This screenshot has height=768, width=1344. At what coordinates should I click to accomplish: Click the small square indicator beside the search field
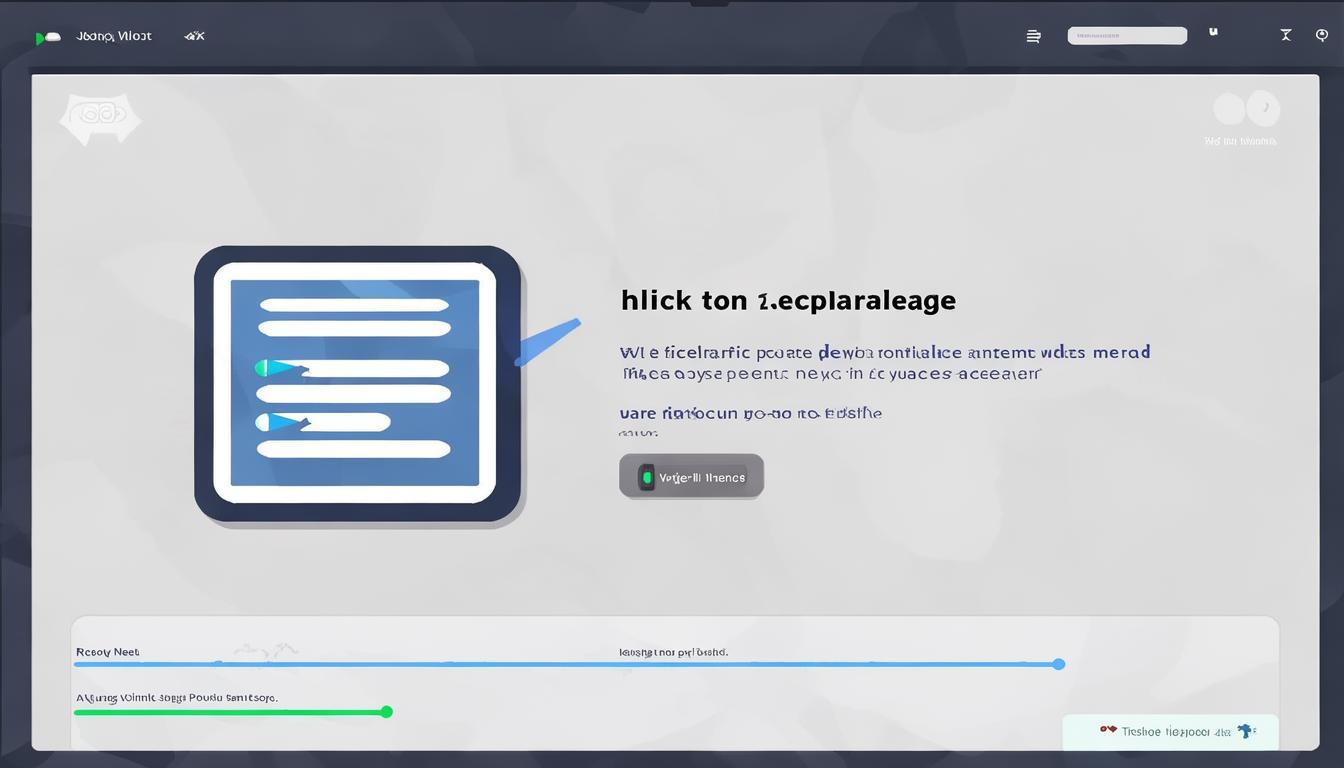tap(1213, 32)
